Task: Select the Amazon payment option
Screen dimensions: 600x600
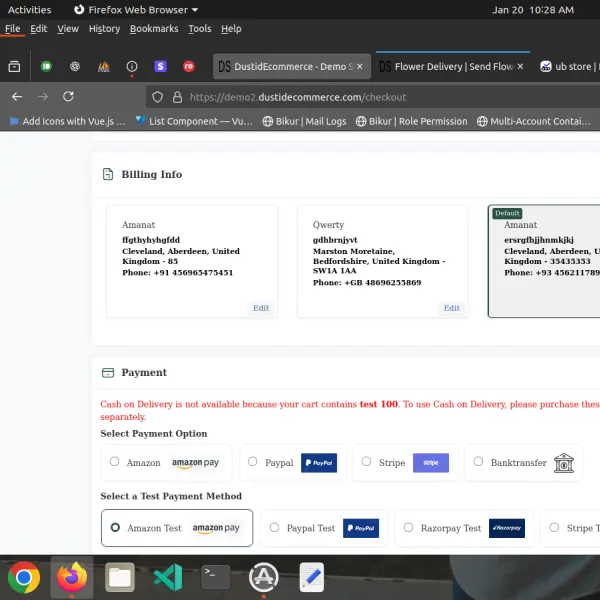Action: click(x=115, y=462)
